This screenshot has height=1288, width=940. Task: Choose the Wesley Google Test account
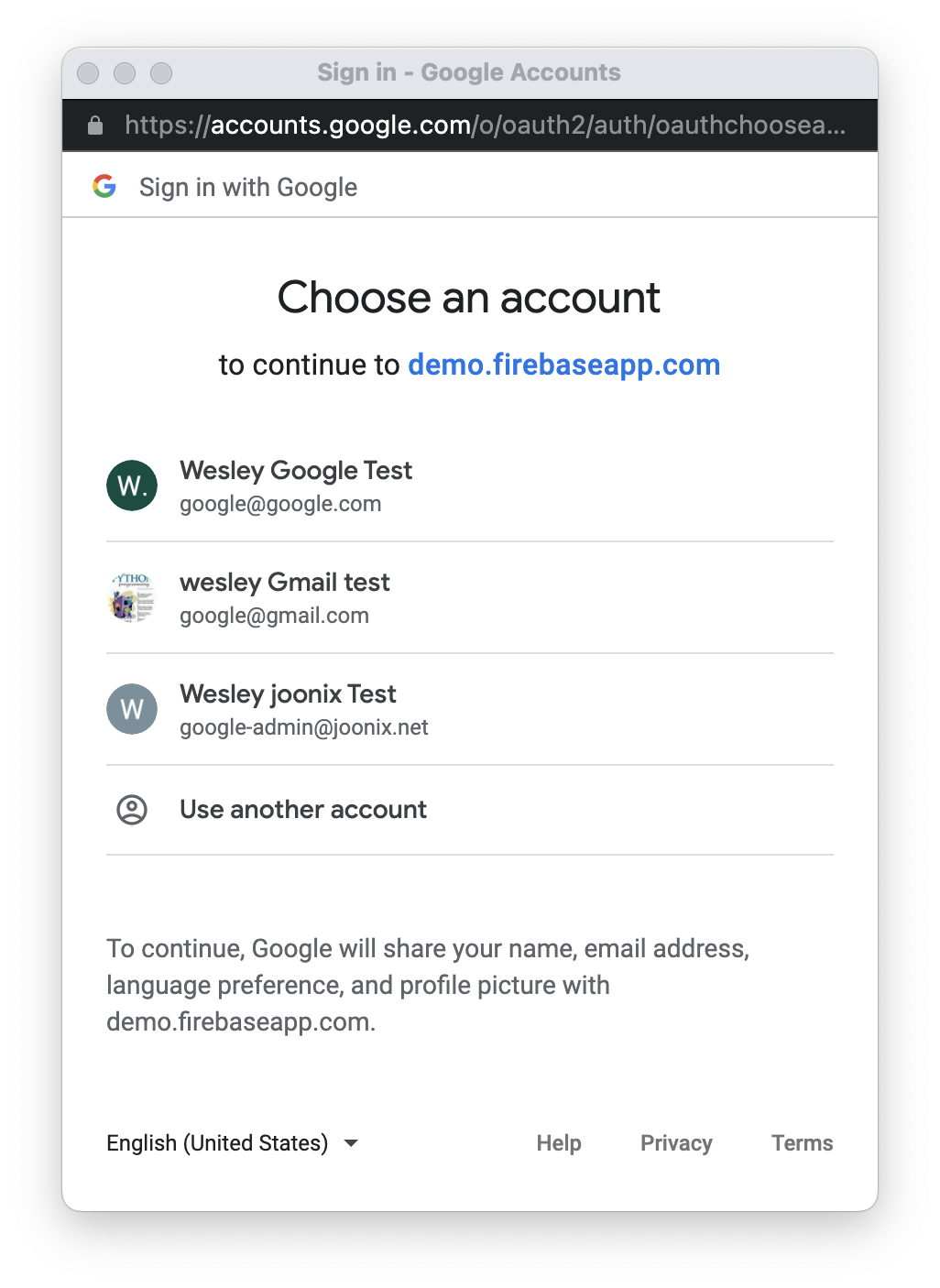coord(296,471)
